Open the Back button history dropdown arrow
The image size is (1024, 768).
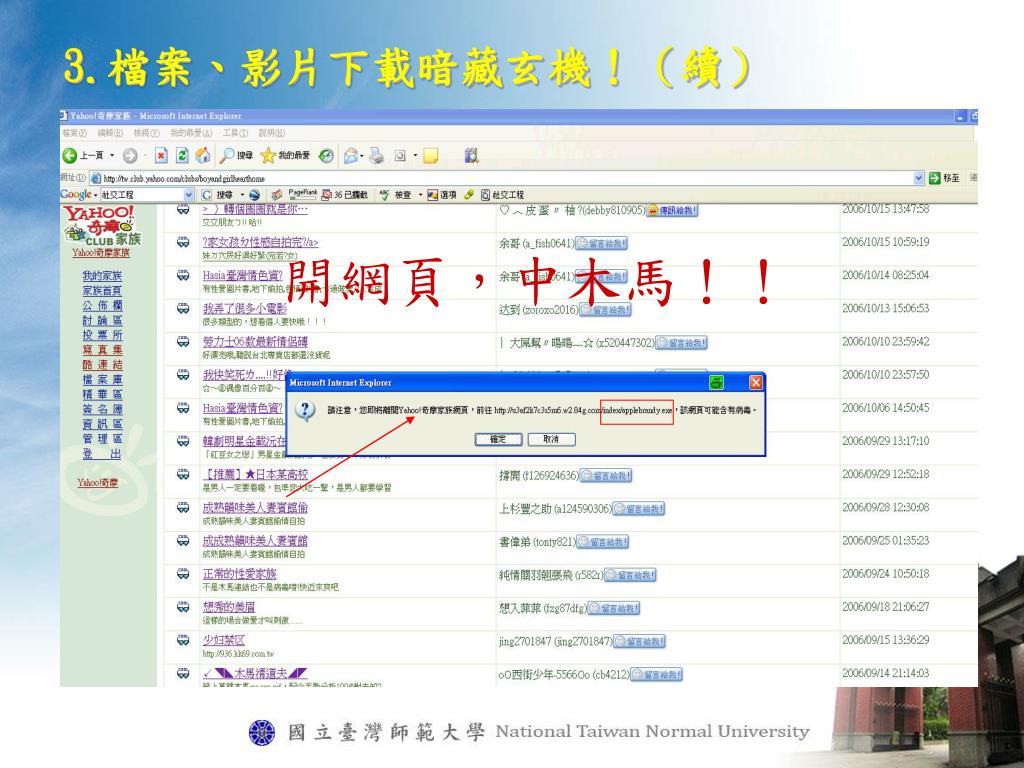pyautogui.click(x=112, y=155)
